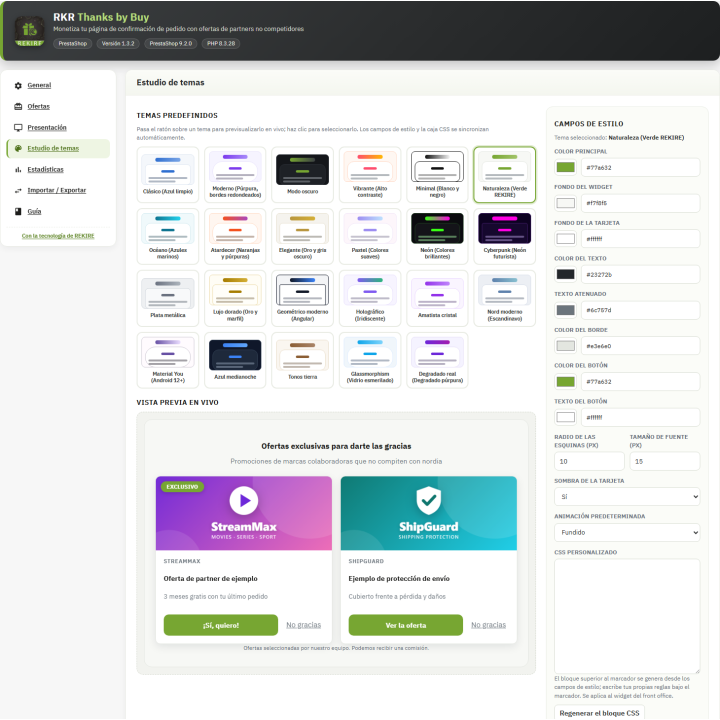Open the Color del texto swatch
The width and height of the screenshot is (720, 720).
(x=566, y=275)
